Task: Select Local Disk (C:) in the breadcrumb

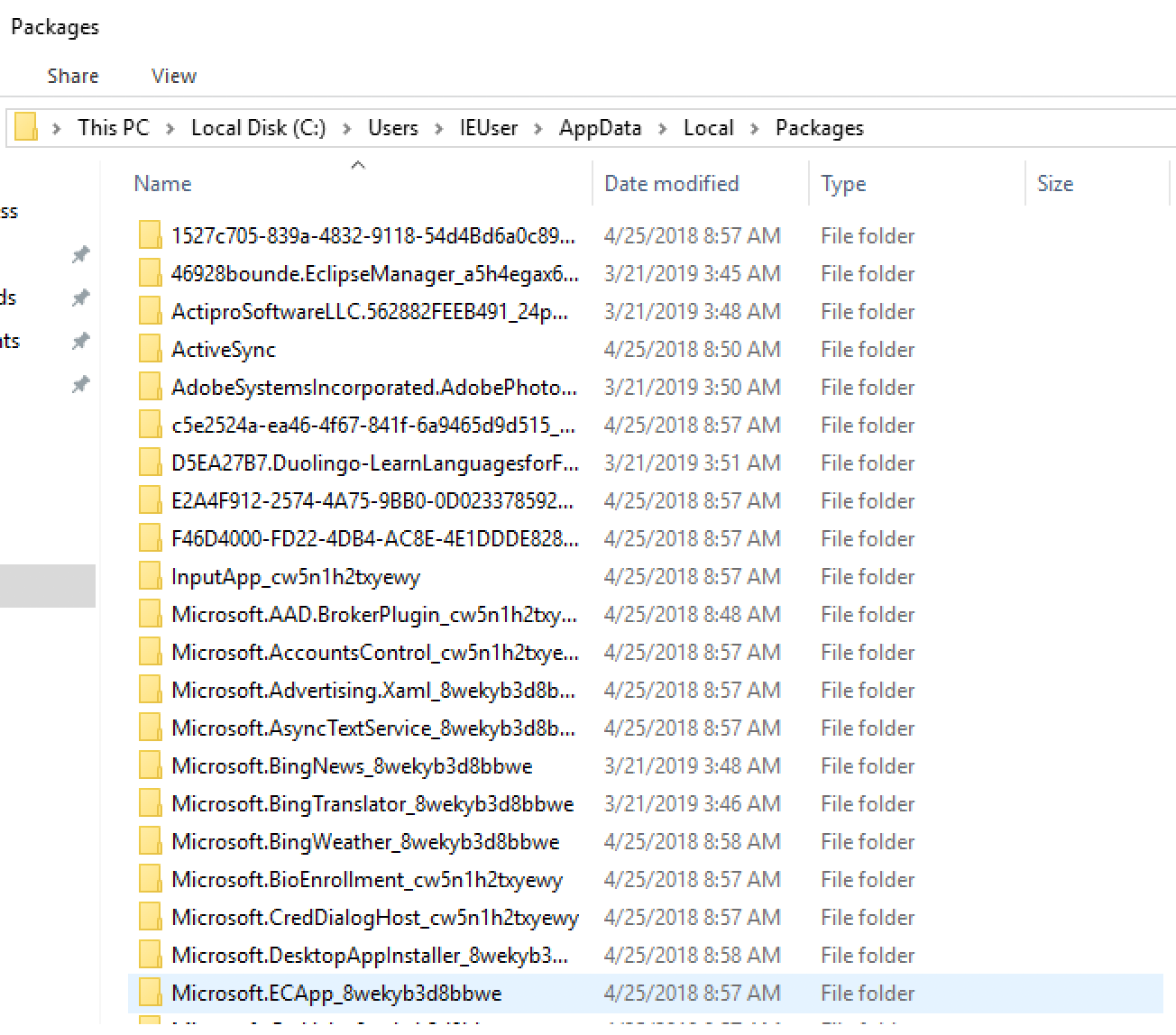Action: [259, 128]
